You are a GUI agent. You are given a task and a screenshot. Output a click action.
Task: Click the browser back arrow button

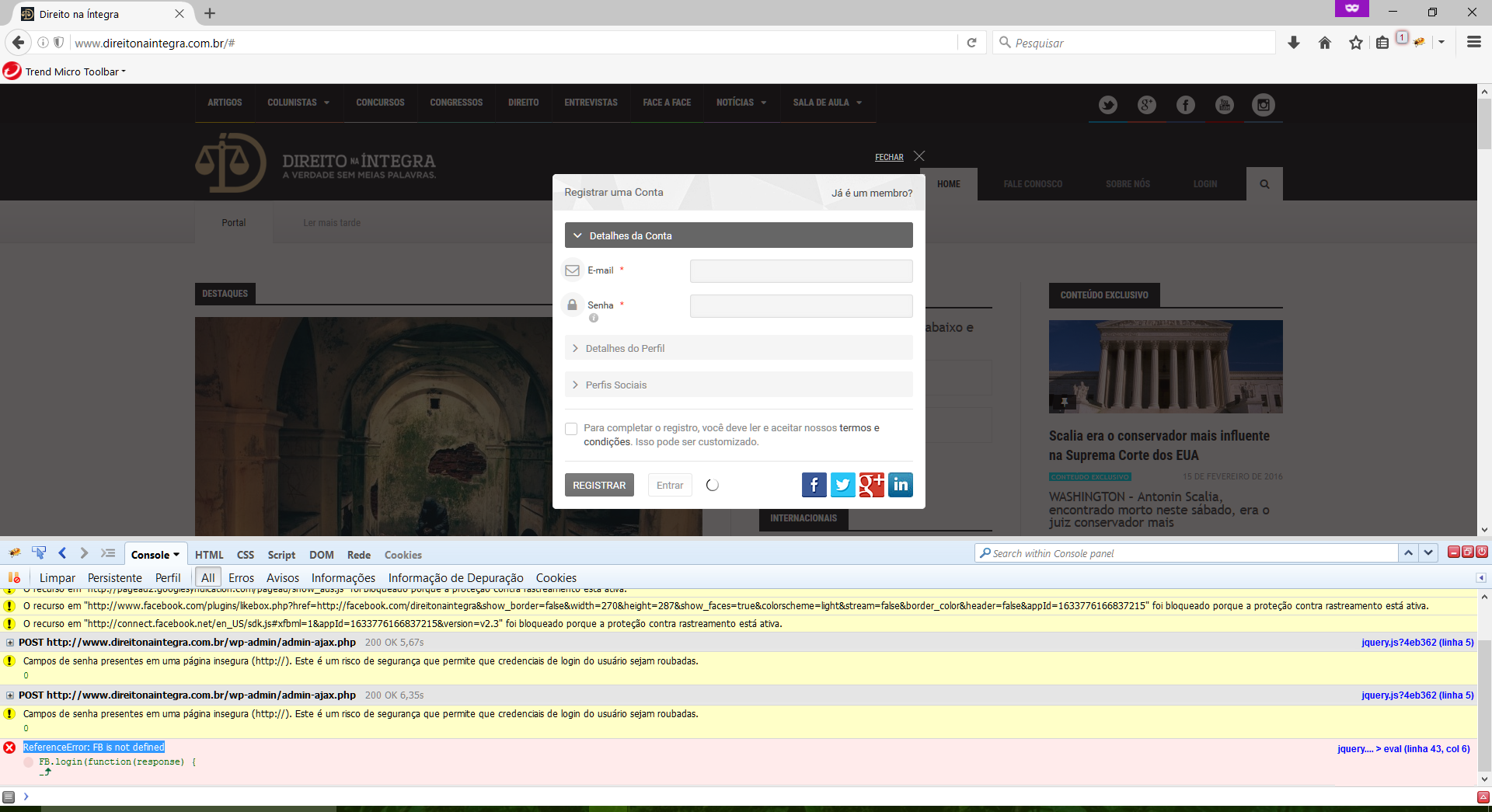(19, 43)
